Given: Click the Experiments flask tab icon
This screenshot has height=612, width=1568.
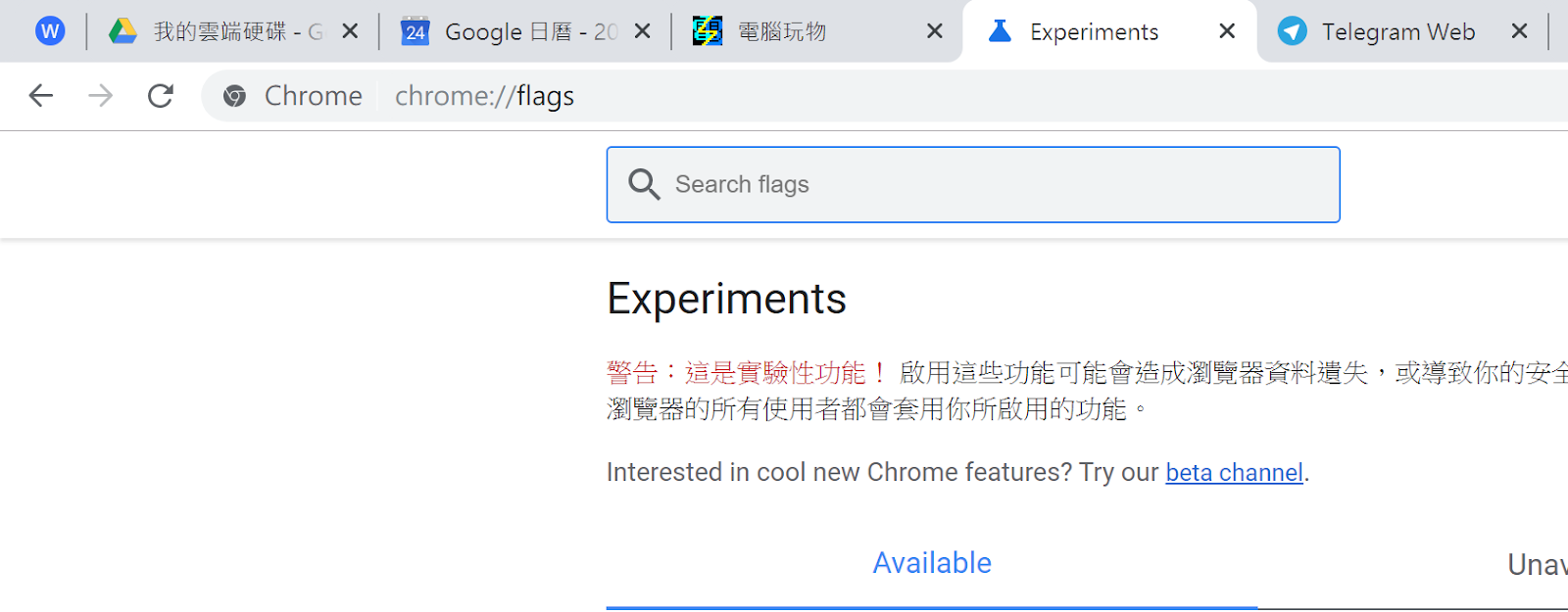Looking at the screenshot, I should 1000,31.
